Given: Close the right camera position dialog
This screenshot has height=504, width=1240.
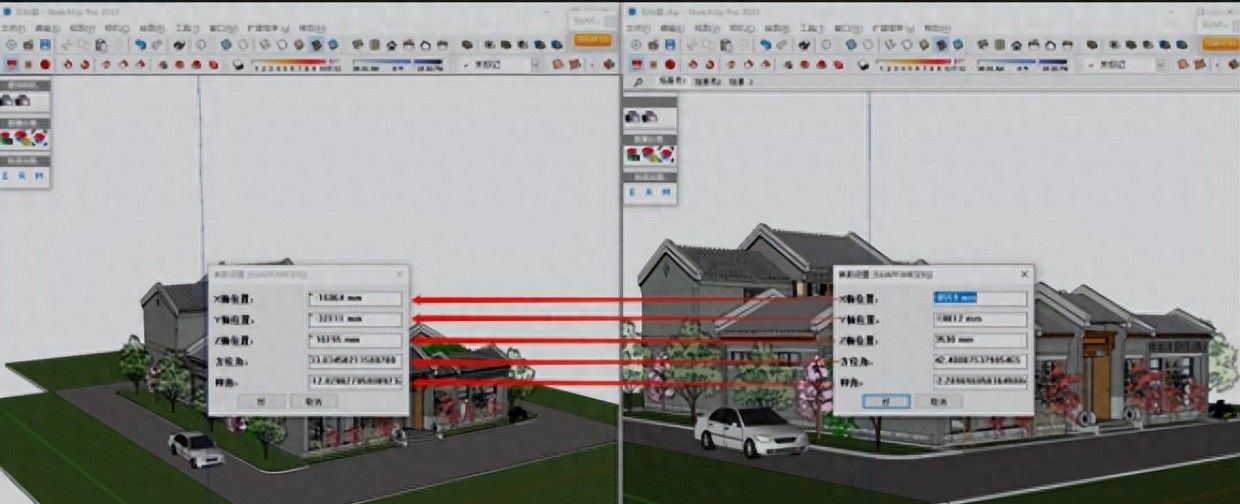Looking at the screenshot, I should tap(1023, 272).
